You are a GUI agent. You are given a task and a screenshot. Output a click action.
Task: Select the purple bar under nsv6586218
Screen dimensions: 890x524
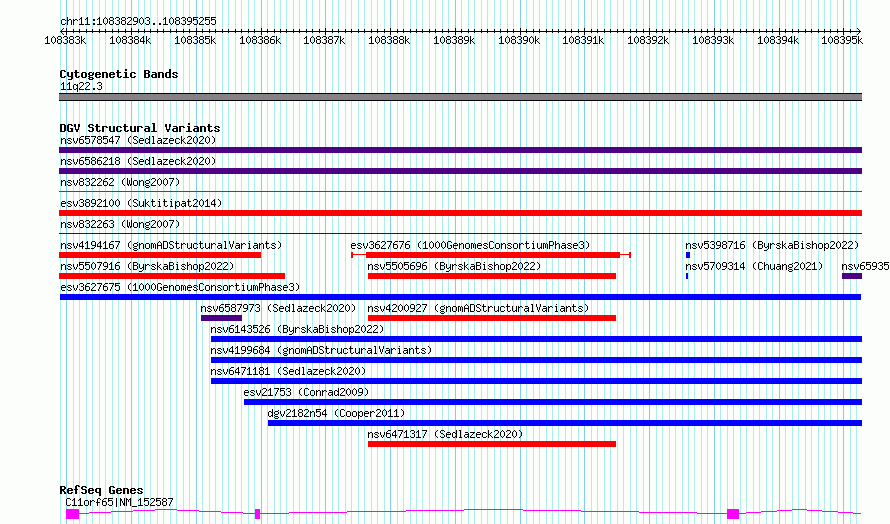pos(460,171)
